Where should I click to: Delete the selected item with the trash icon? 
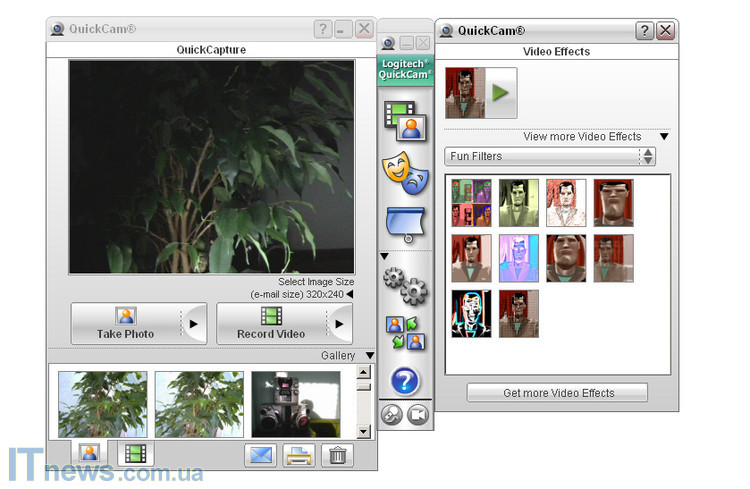point(338,455)
